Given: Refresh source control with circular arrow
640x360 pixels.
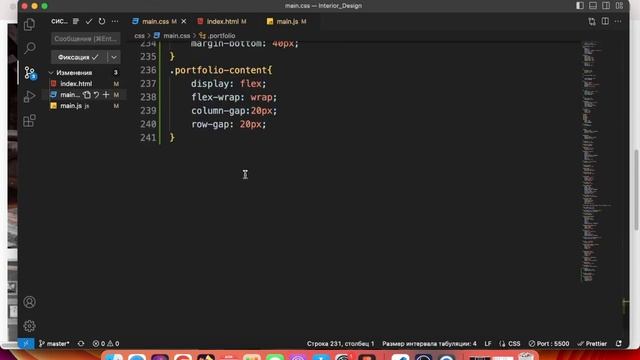Looking at the screenshot, I should 102,21.
